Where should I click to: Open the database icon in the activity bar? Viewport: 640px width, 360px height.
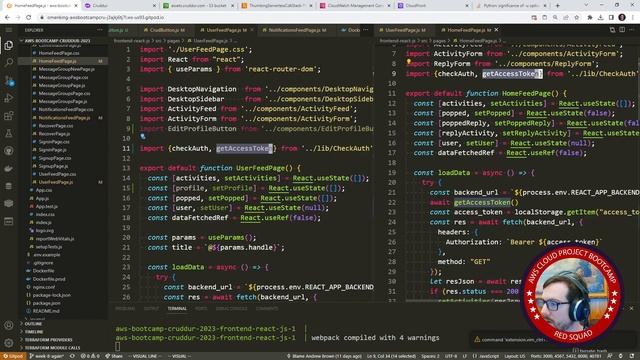tap(9, 186)
